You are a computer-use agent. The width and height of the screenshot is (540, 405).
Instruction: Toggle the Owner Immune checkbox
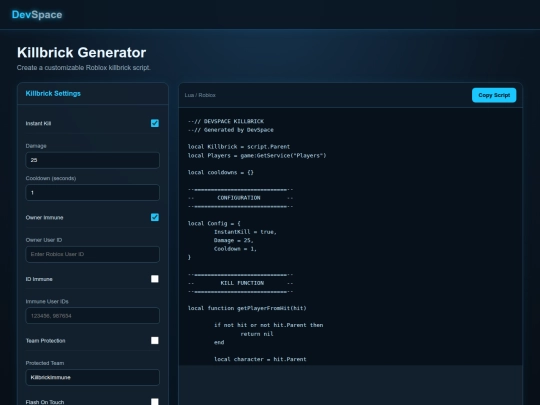pyautogui.click(x=155, y=217)
